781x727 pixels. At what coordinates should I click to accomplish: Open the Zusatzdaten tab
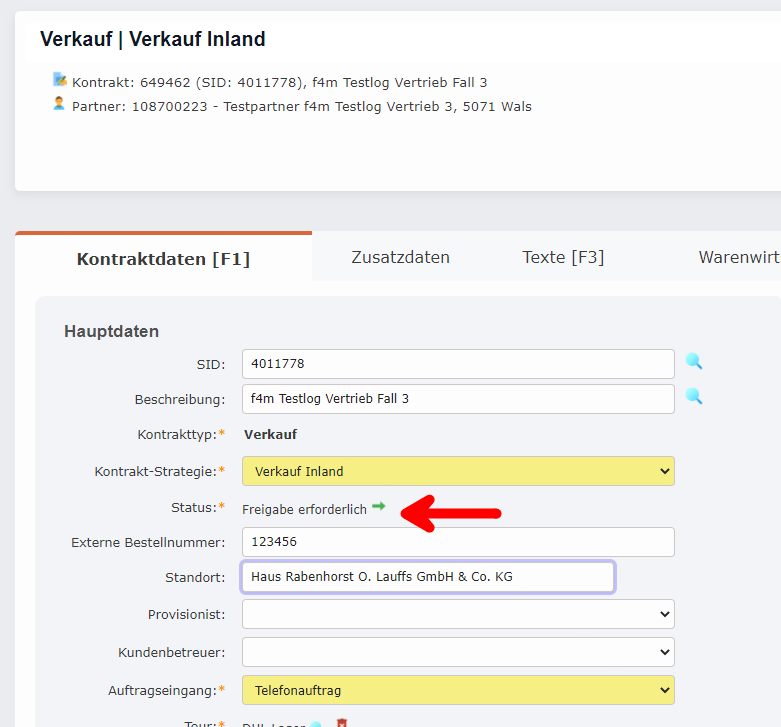pyautogui.click(x=400, y=257)
